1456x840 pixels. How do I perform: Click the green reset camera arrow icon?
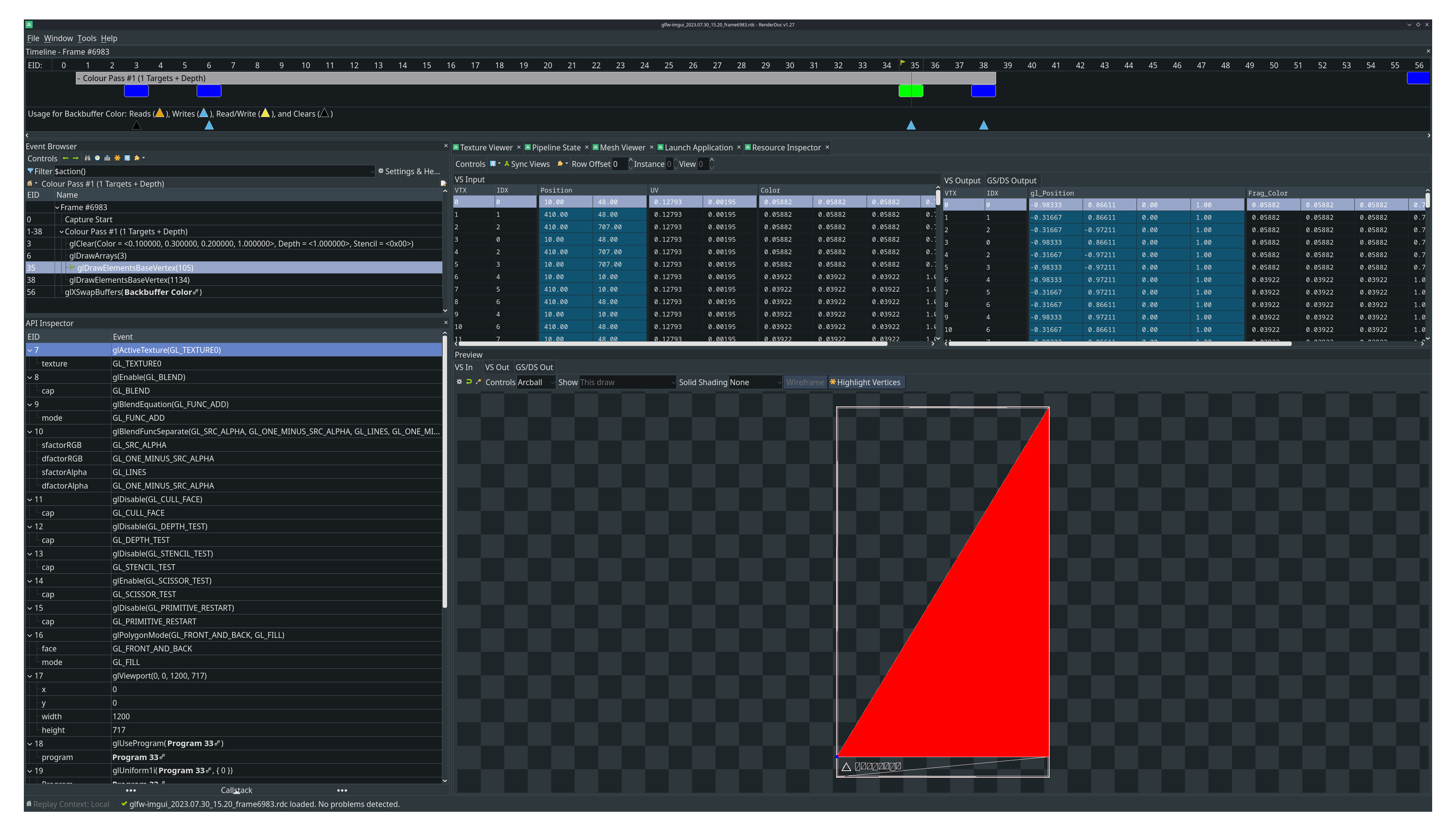[x=469, y=382]
